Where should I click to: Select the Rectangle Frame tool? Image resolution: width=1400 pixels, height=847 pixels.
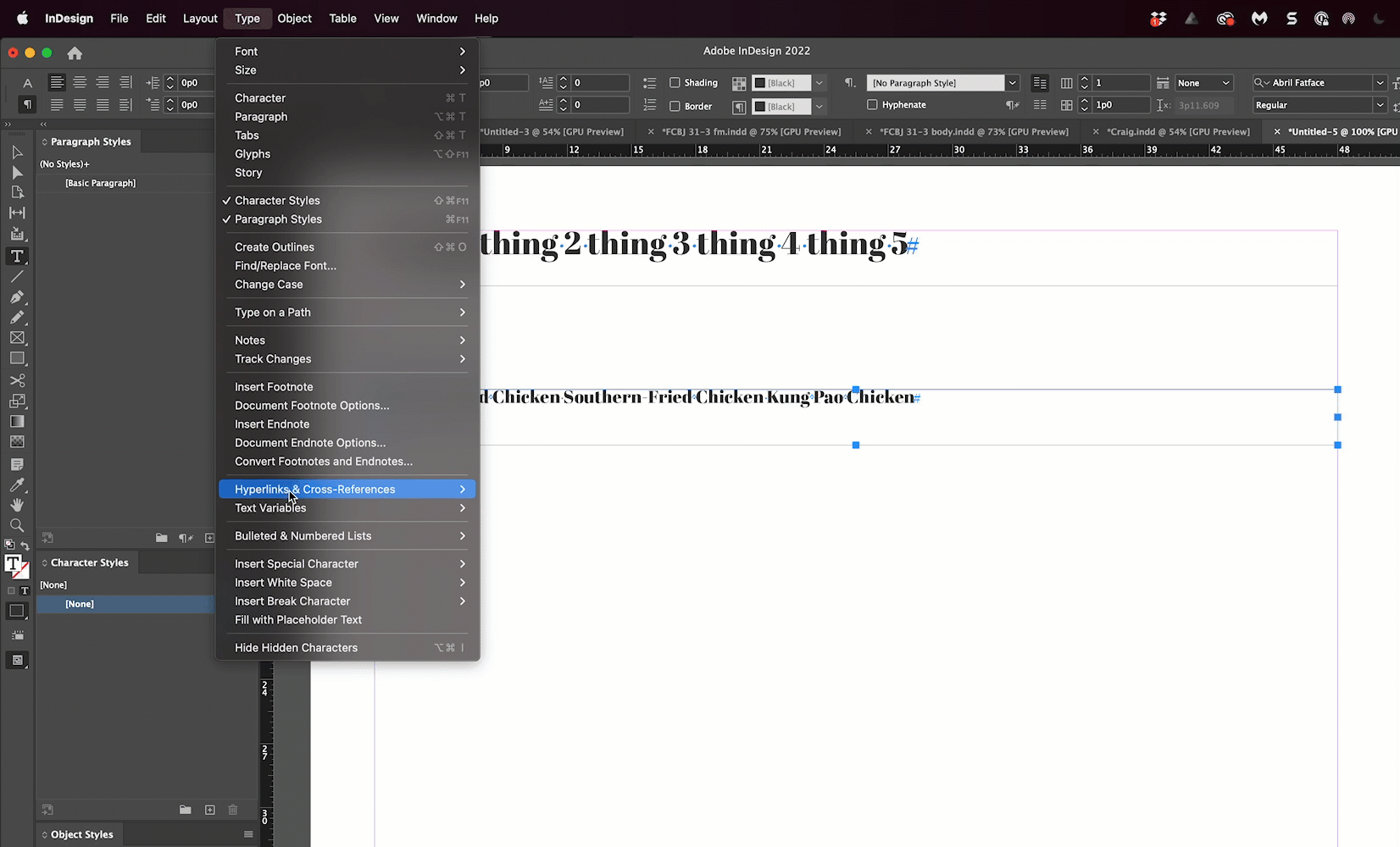coord(17,338)
